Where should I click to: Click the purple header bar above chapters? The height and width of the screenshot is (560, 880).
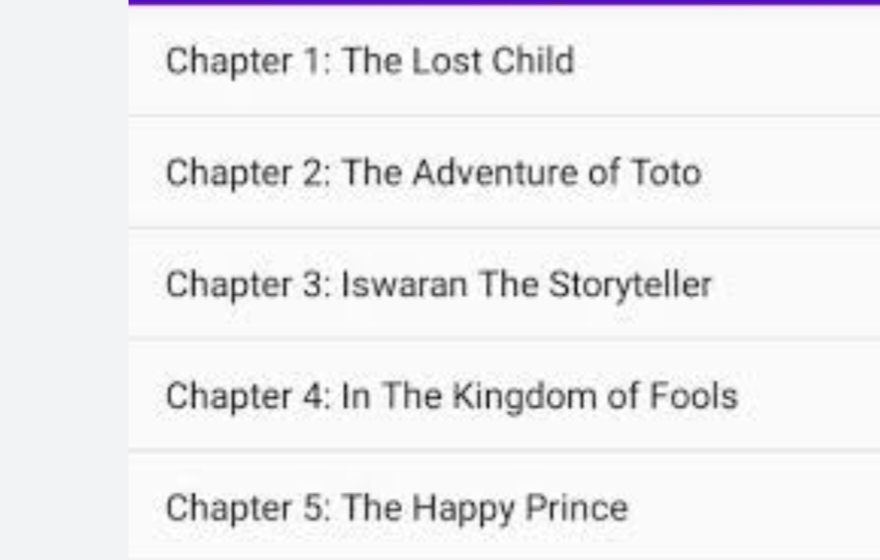pyautogui.click(x=504, y=2)
